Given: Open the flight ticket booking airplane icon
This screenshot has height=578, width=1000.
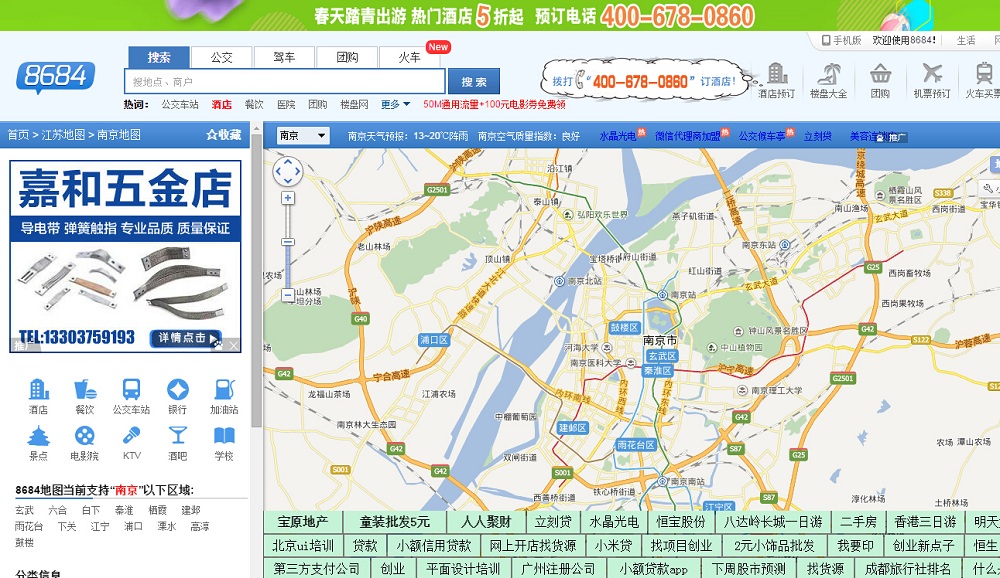Looking at the screenshot, I should [x=932, y=80].
